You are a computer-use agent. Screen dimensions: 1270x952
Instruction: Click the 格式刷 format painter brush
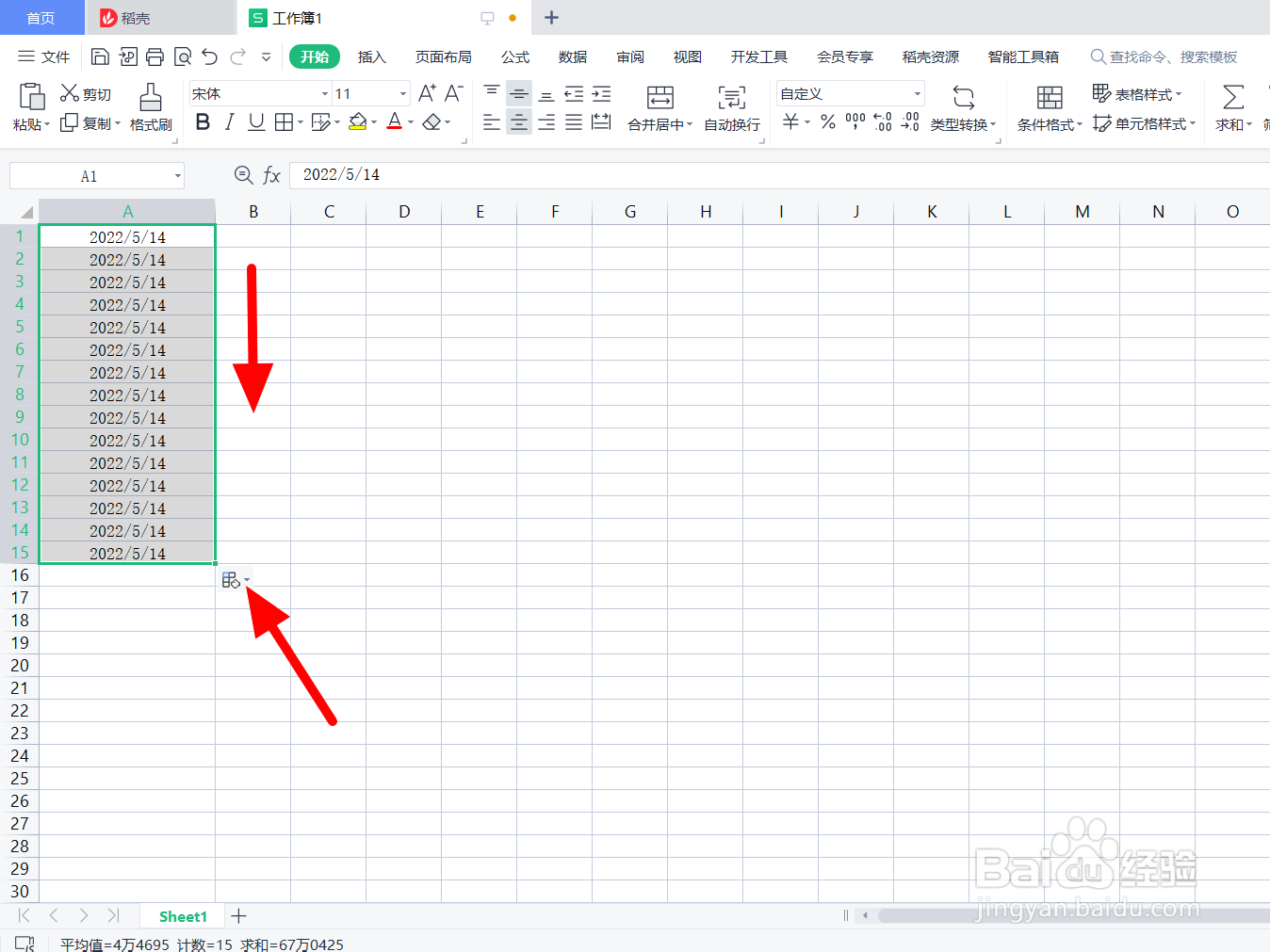pos(151,108)
